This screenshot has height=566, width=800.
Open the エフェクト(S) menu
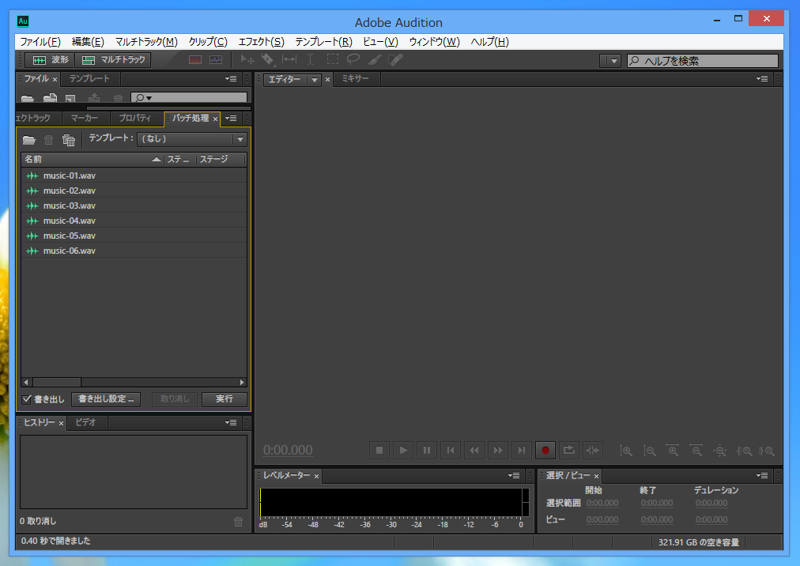point(261,42)
